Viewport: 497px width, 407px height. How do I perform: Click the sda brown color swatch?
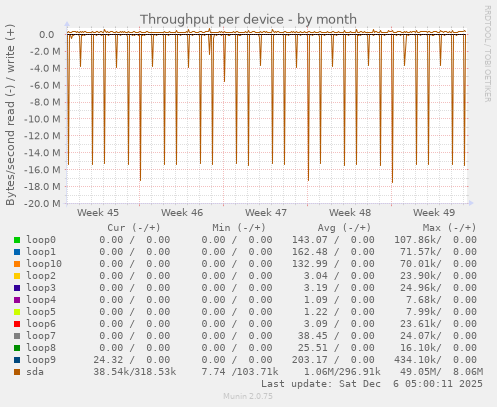[17, 372]
